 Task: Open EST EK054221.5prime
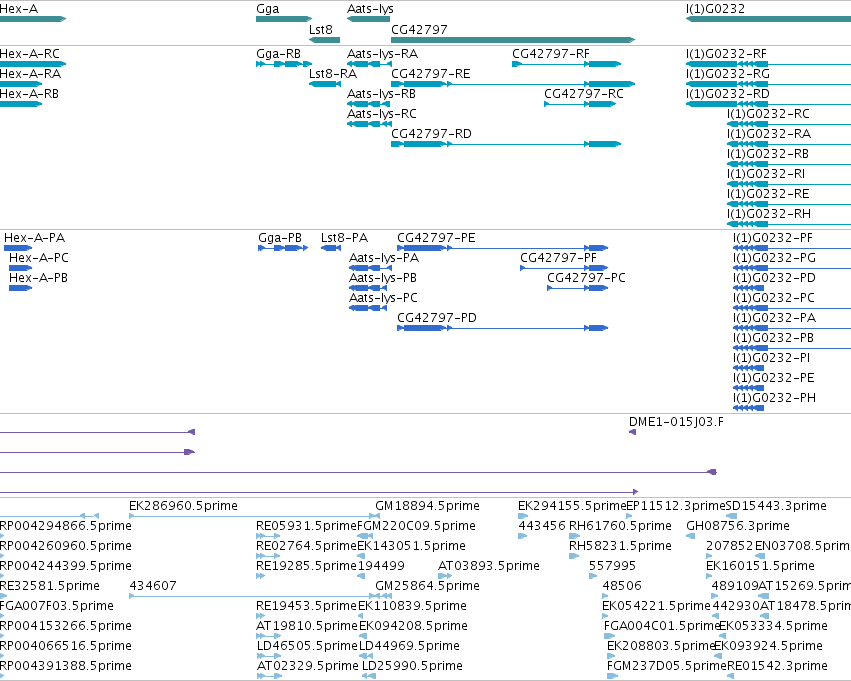607,616
